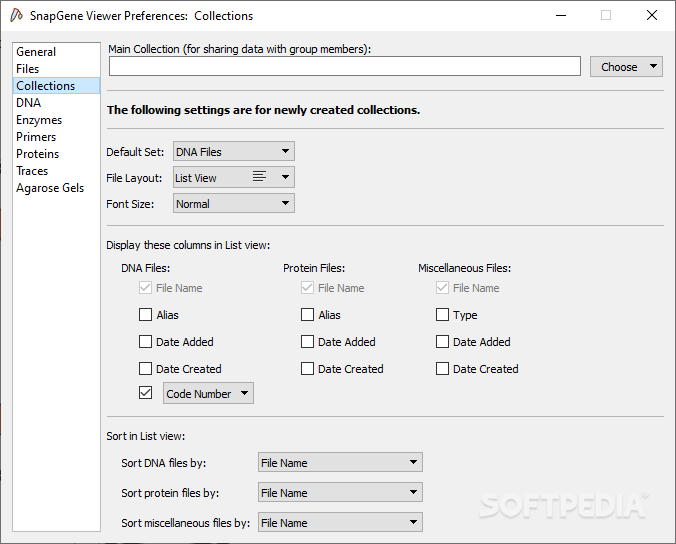Click the Main Collection path field

tap(344, 66)
